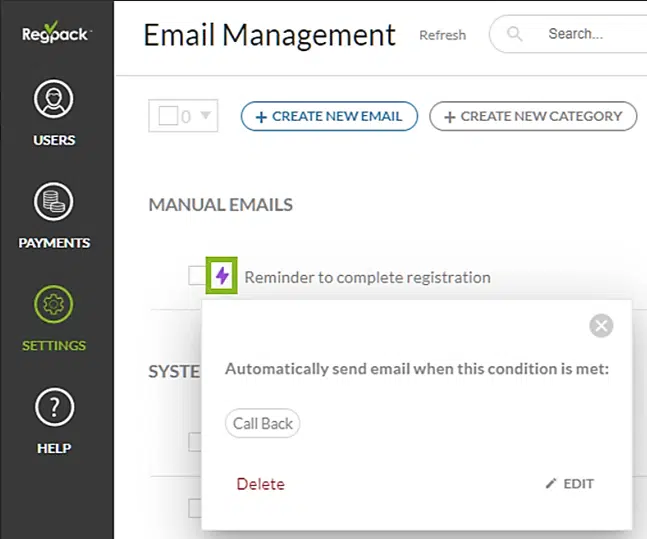
Task: Open the Payments section in sidebar
Action: [56, 215]
